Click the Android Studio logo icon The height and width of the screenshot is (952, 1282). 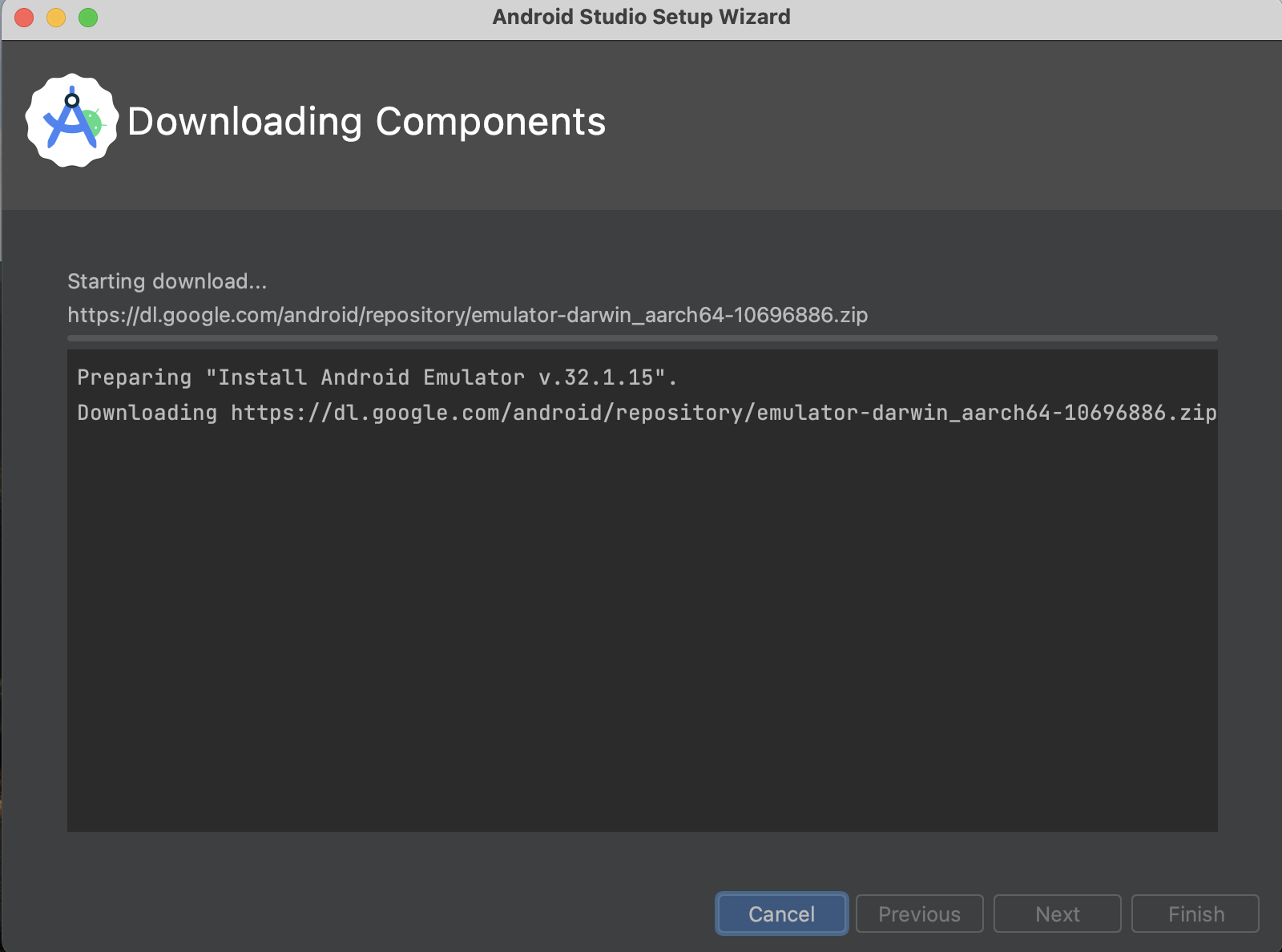click(x=72, y=121)
